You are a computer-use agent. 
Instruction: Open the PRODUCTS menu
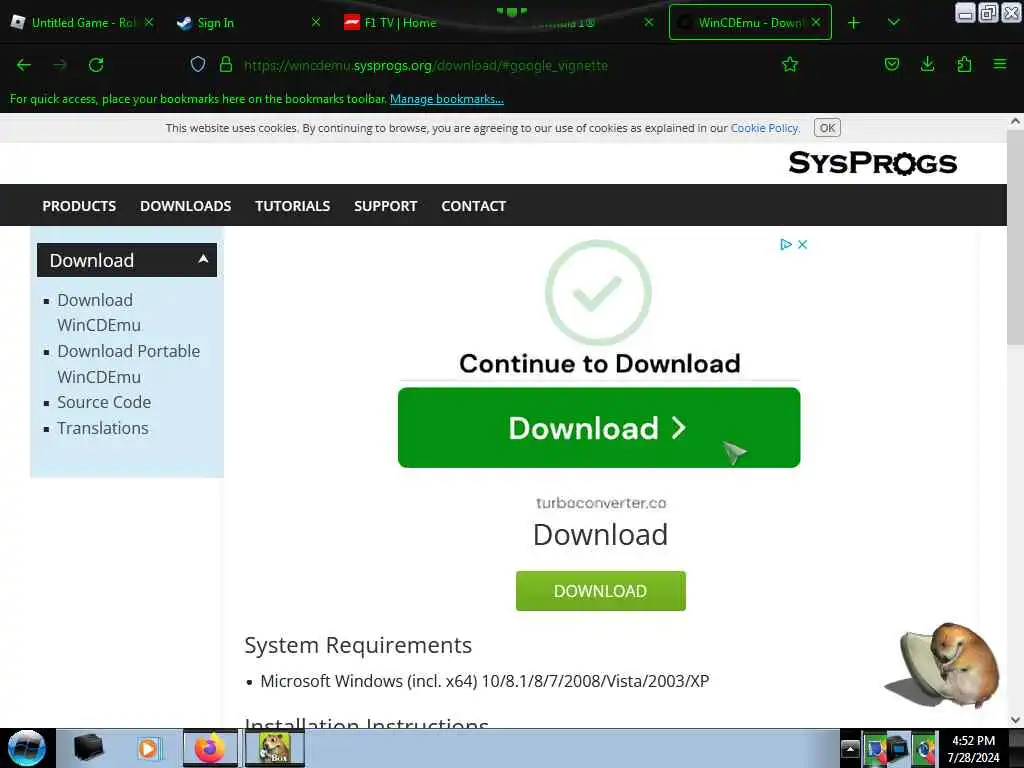[79, 206]
